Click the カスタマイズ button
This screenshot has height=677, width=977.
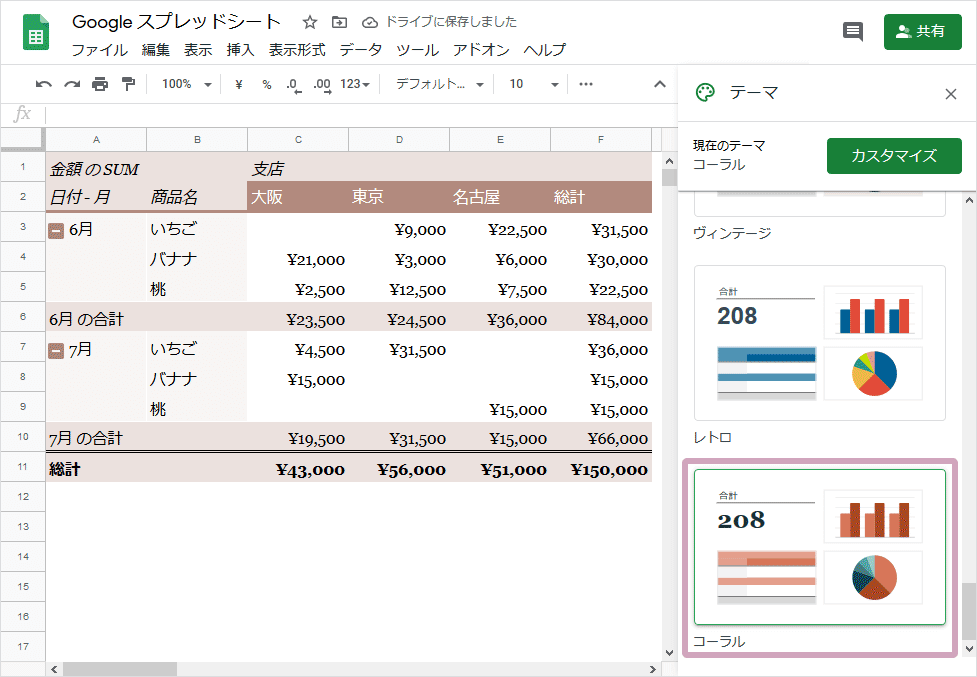point(894,155)
